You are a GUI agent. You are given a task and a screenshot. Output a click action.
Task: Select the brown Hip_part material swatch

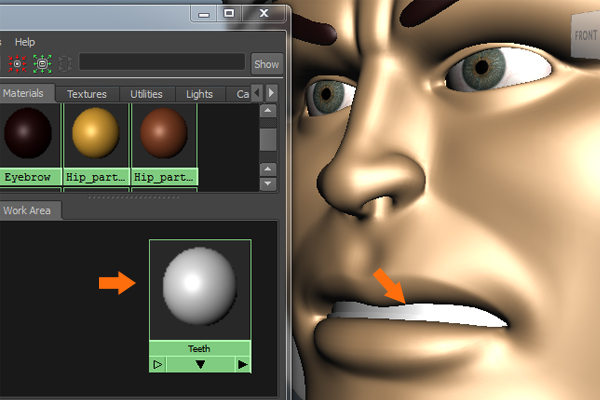point(164,133)
